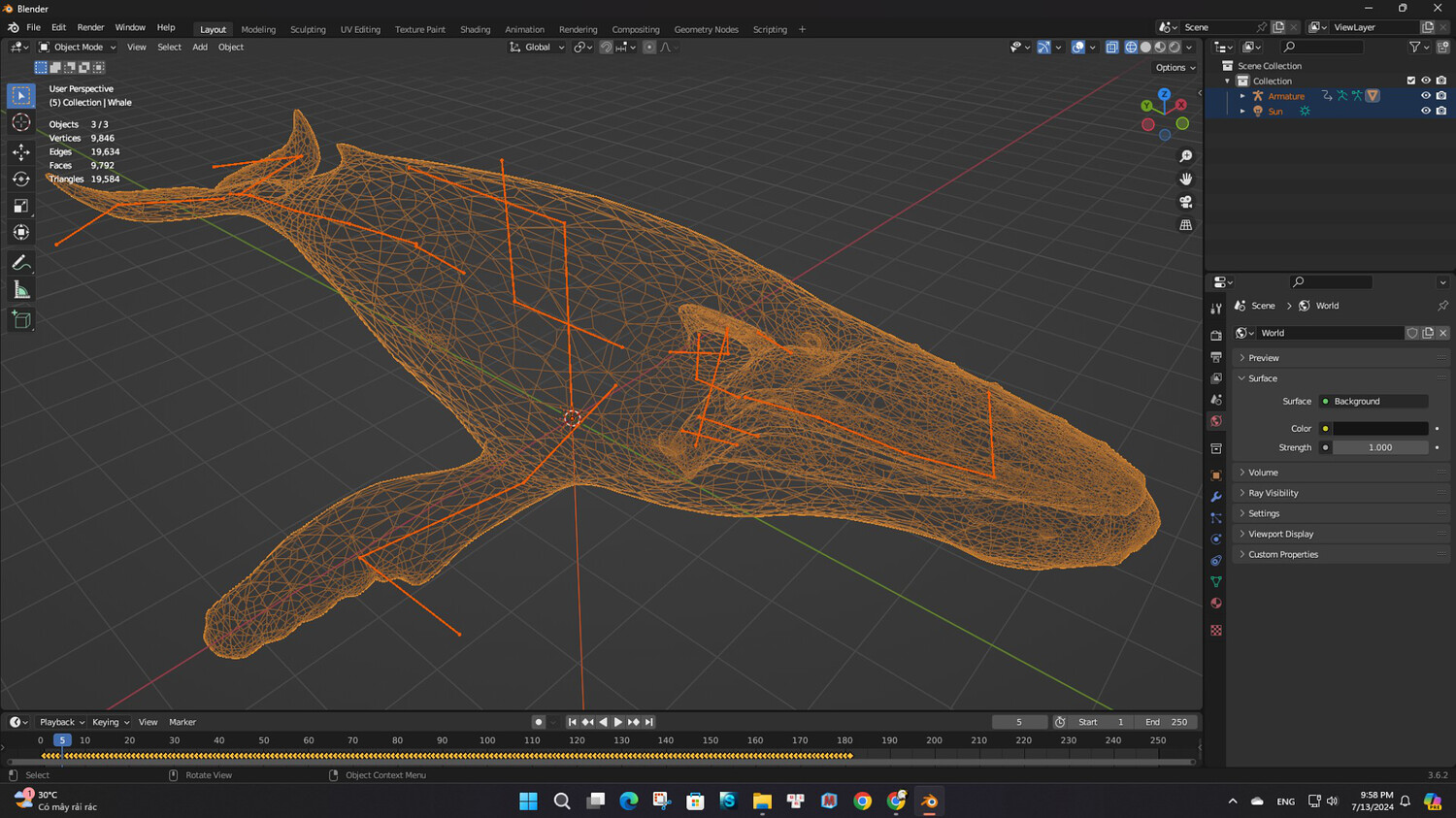Uncheck the Collection exclude checkbox
This screenshot has width=1456, height=818.
coord(1411,81)
